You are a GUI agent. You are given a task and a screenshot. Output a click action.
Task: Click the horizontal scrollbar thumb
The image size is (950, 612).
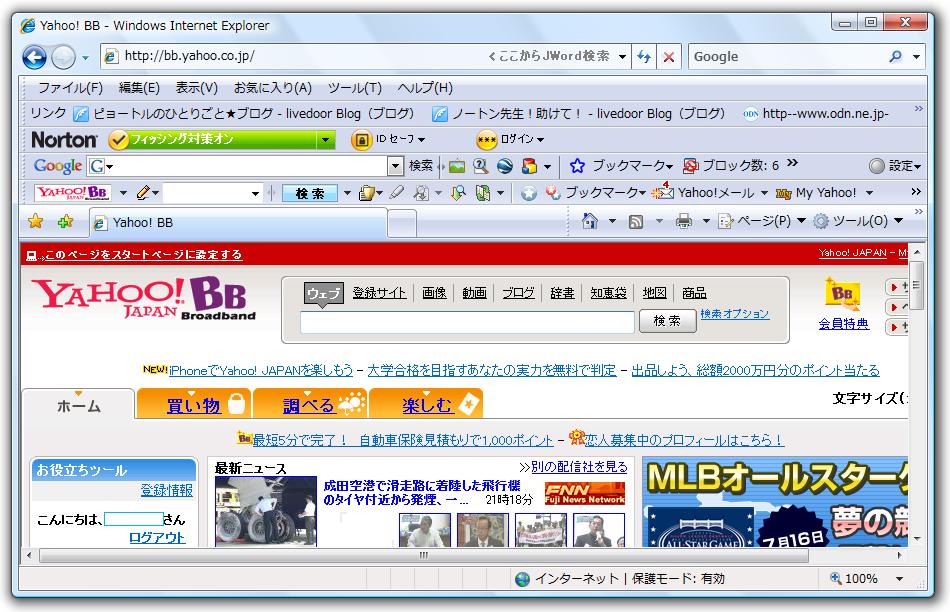click(x=424, y=556)
